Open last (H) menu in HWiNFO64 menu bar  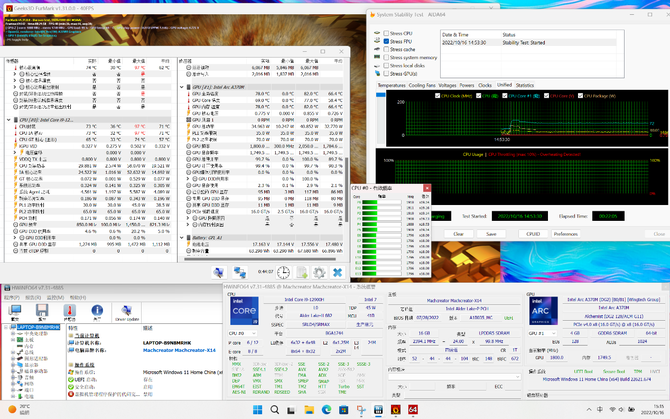(x=78, y=297)
